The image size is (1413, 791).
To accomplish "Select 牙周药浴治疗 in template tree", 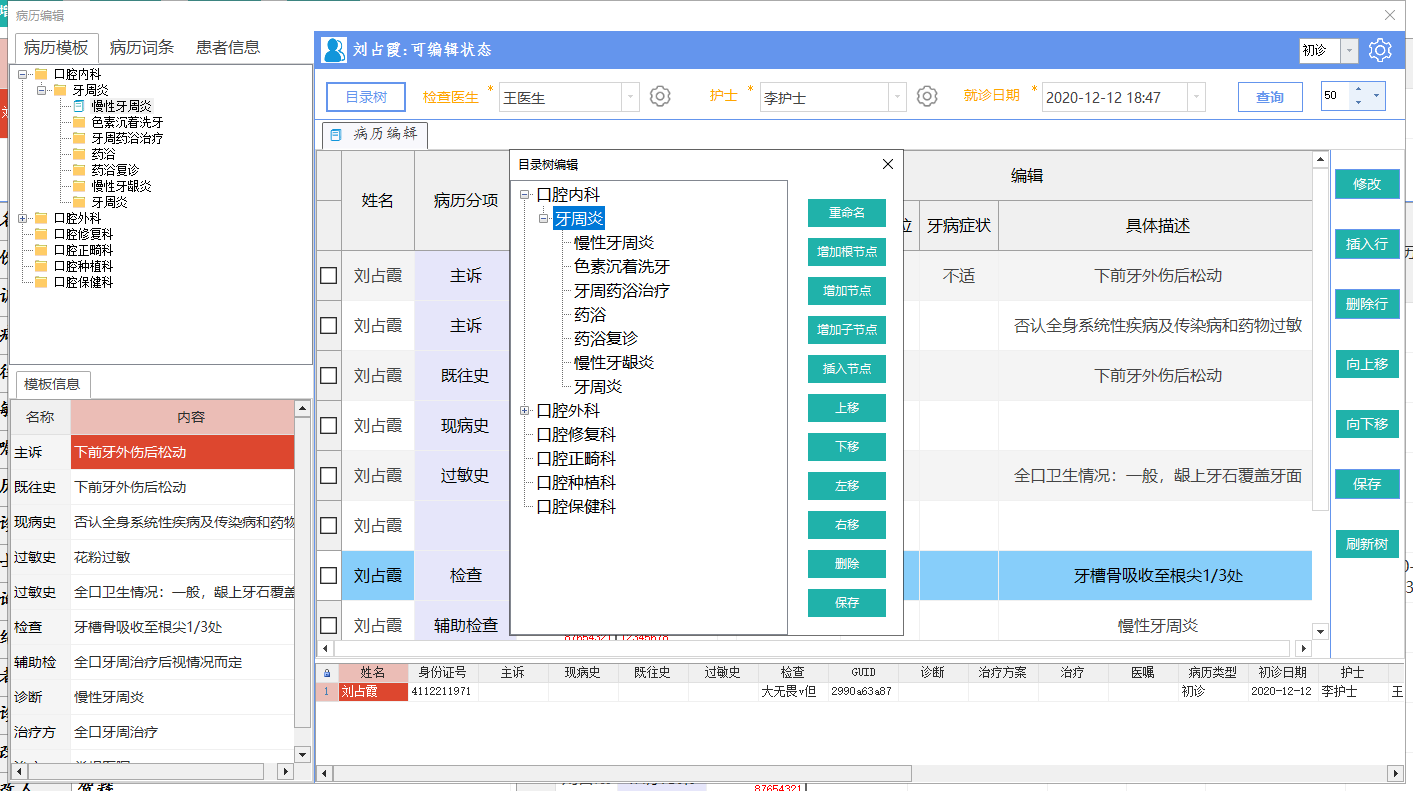I will 127,138.
